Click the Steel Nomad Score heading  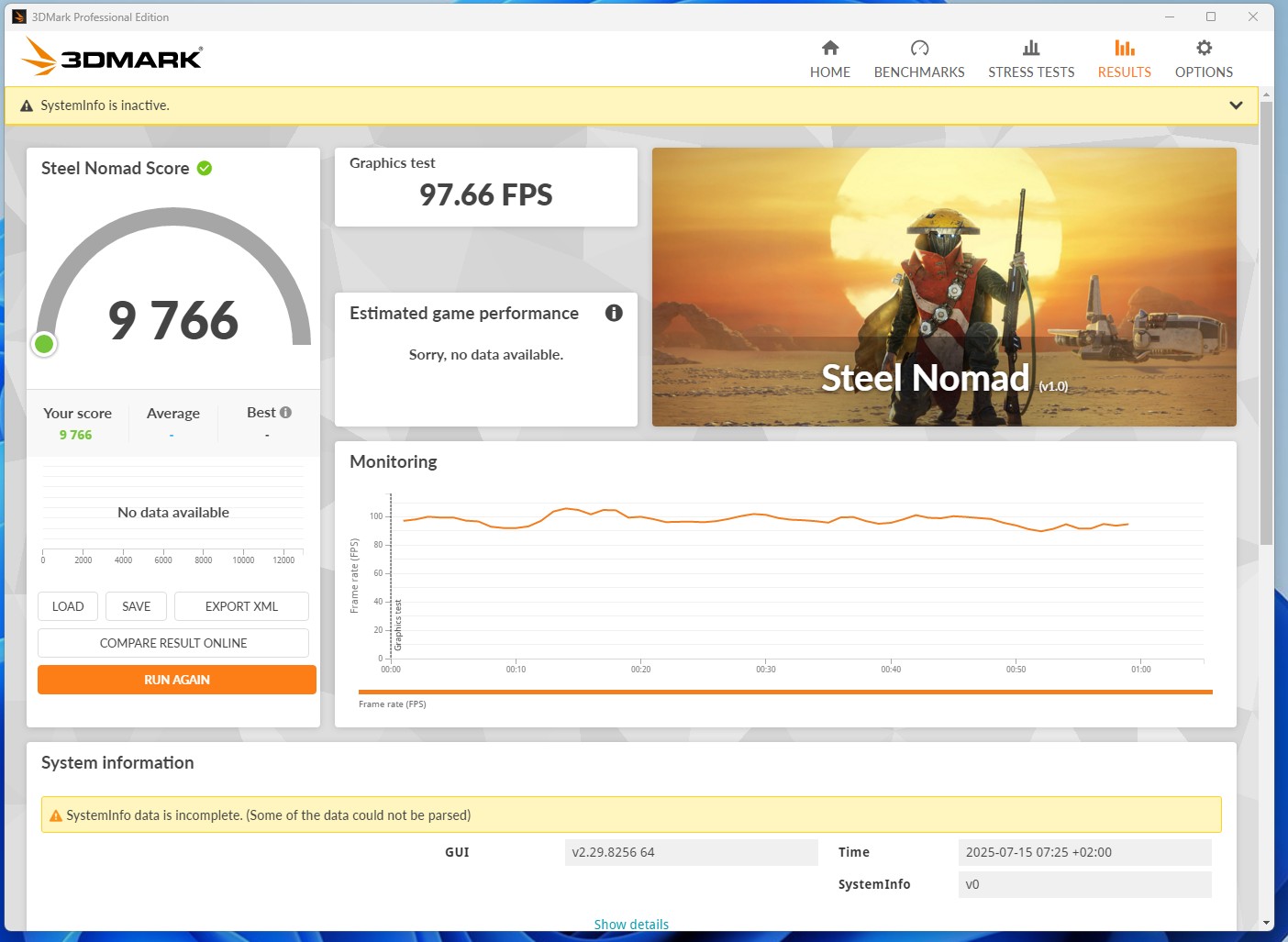(116, 168)
